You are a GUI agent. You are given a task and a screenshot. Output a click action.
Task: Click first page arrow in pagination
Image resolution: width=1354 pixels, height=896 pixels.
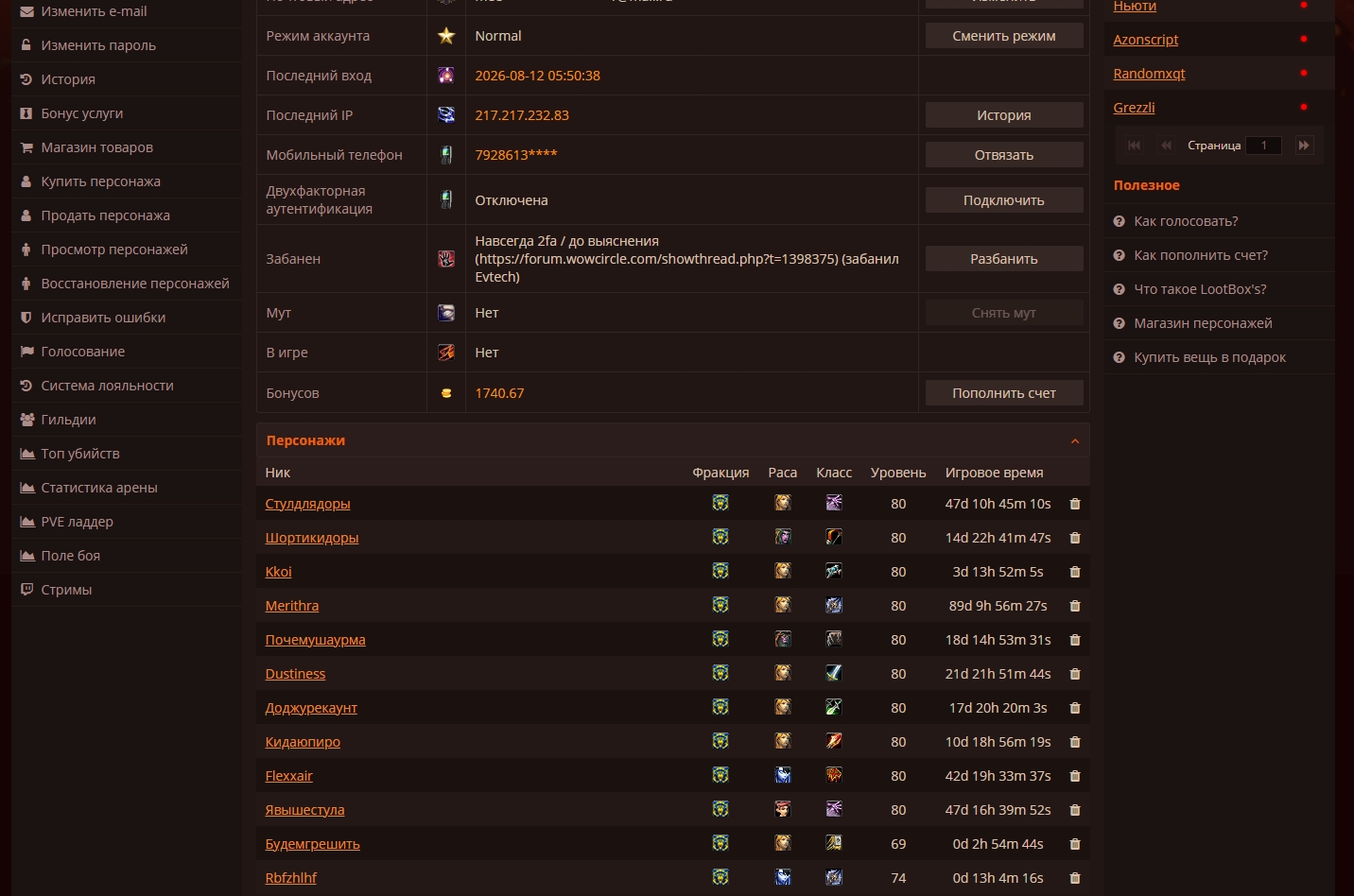(x=1135, y=146)
